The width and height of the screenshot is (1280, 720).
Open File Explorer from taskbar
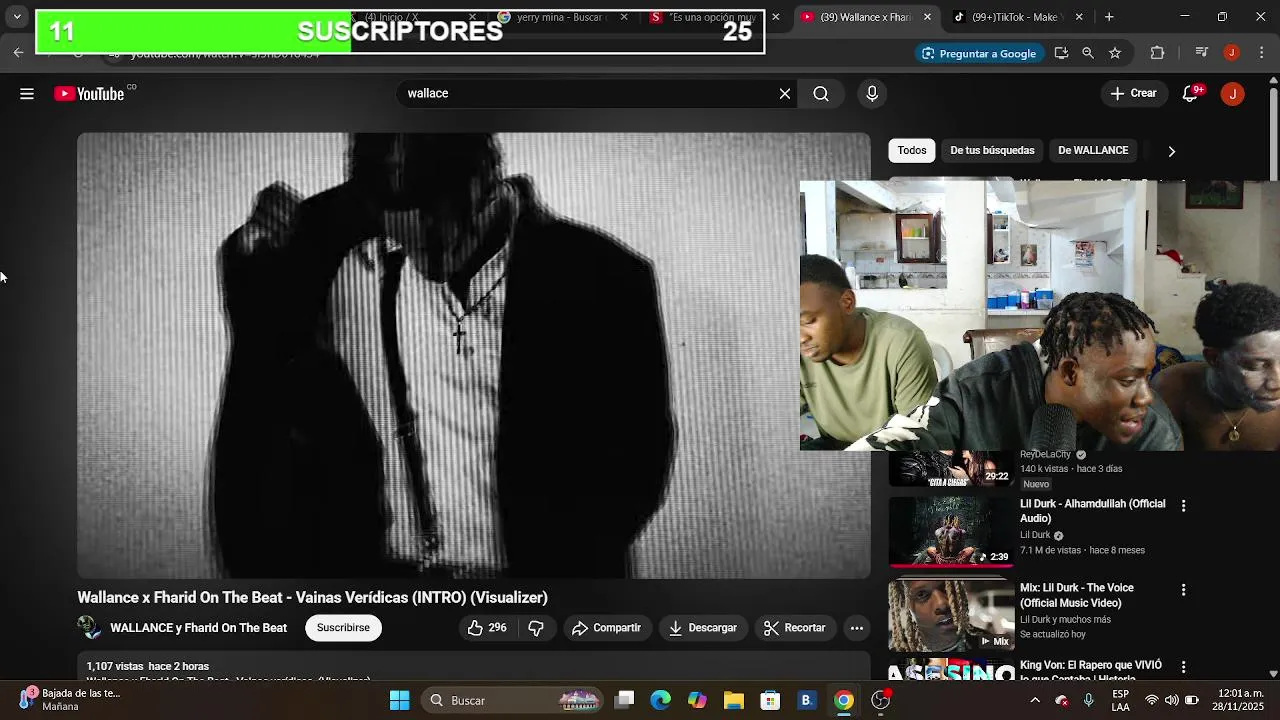tap(734, 700)
